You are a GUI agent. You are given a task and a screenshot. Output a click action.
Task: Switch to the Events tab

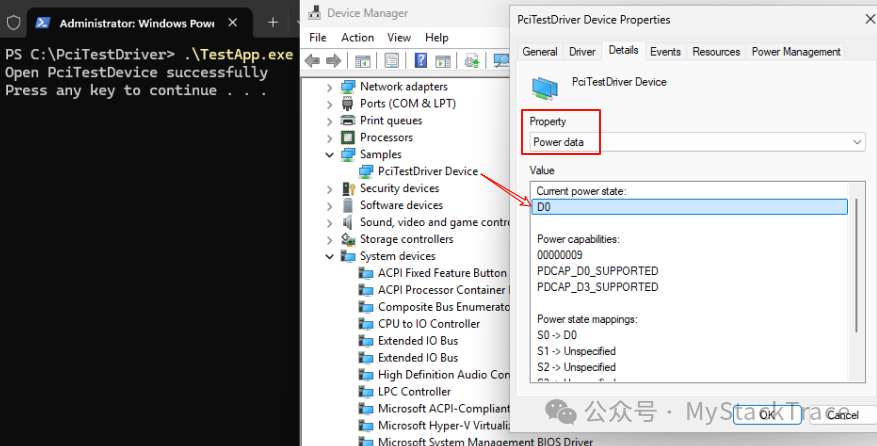(x=665, y=51)
